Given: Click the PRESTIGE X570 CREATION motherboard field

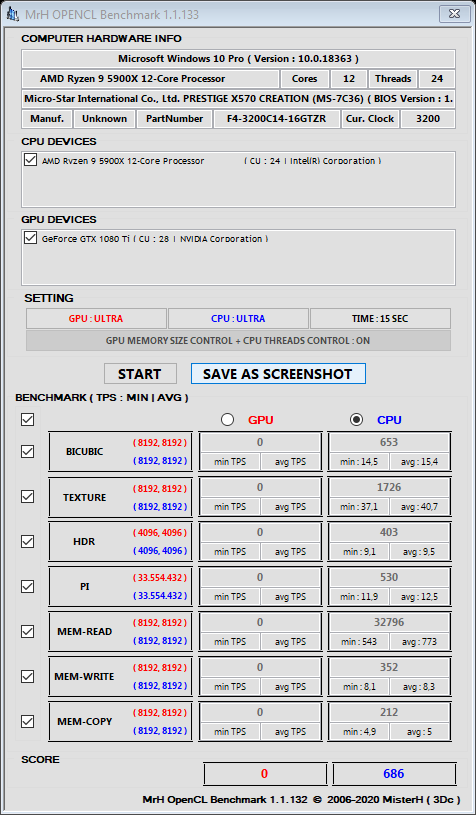Looking at the screenshot, I should pos(239,99).
